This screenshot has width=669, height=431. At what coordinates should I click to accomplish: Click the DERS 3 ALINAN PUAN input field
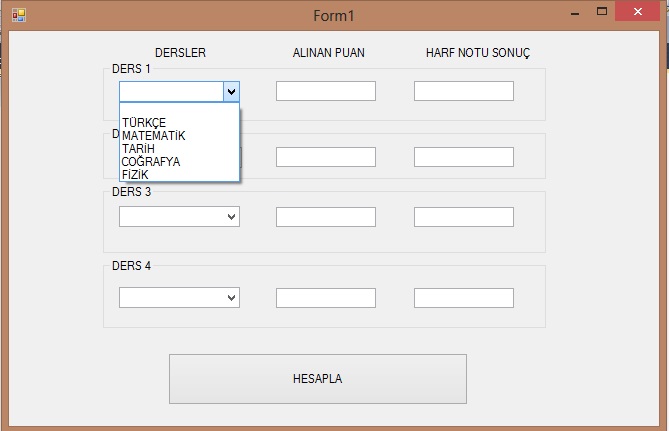pyautogui.click(x=326, y=217)
